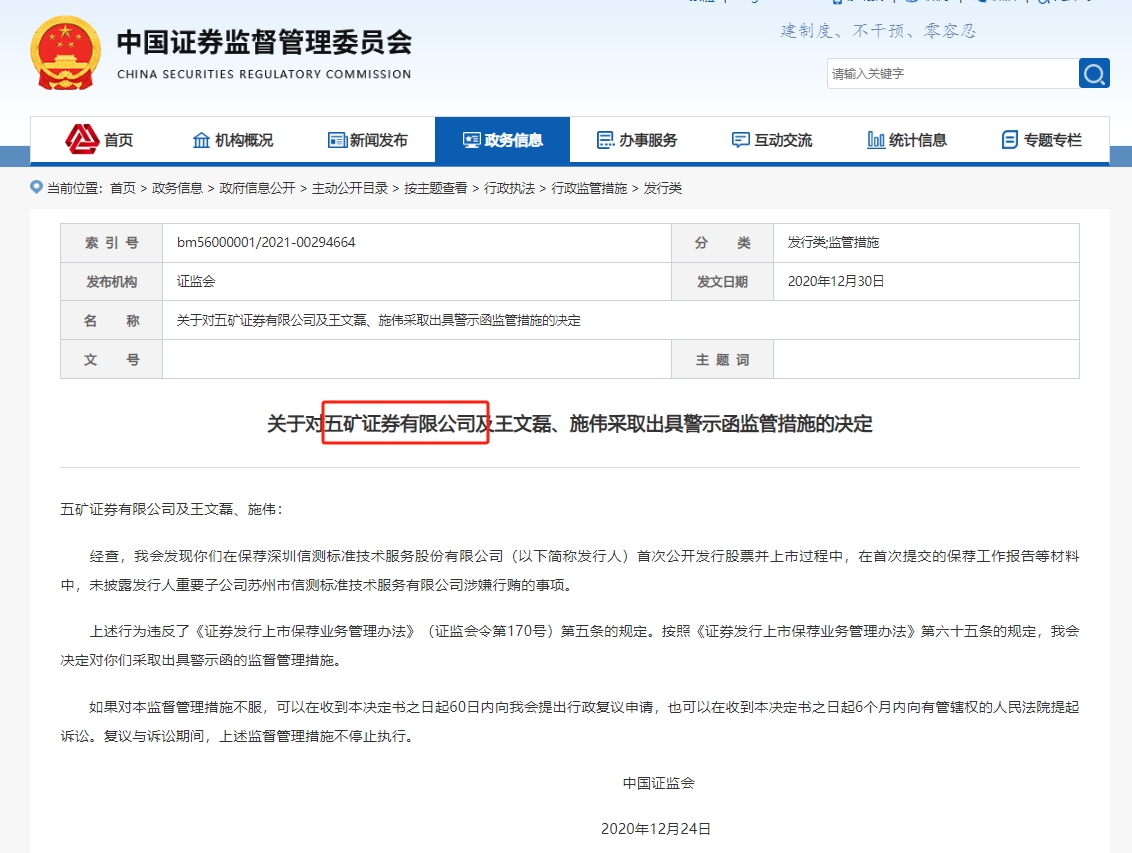Viewport: 1132px width, 853px height.
Task: Click the national emblem logo
Action: tap(66, 52)
